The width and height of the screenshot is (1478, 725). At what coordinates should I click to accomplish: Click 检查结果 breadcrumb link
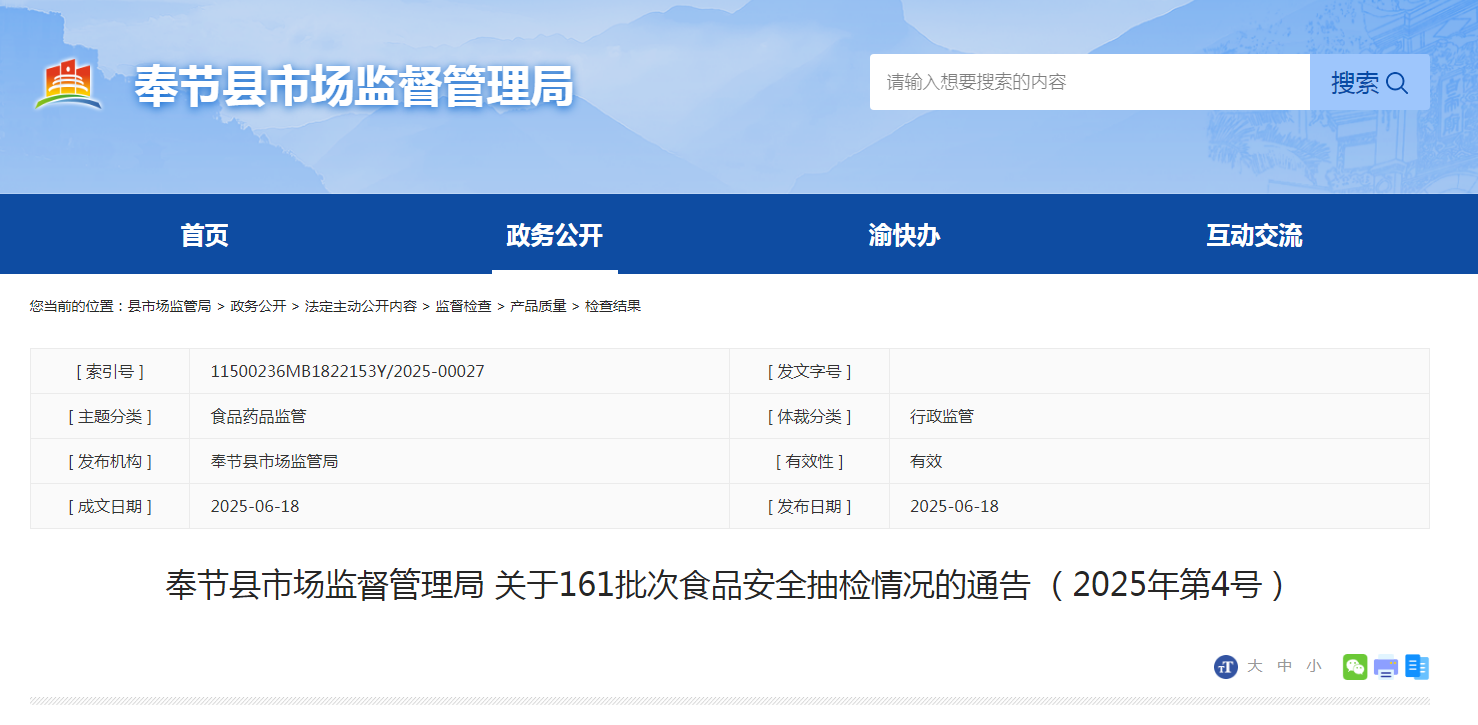tap(613, 306)
